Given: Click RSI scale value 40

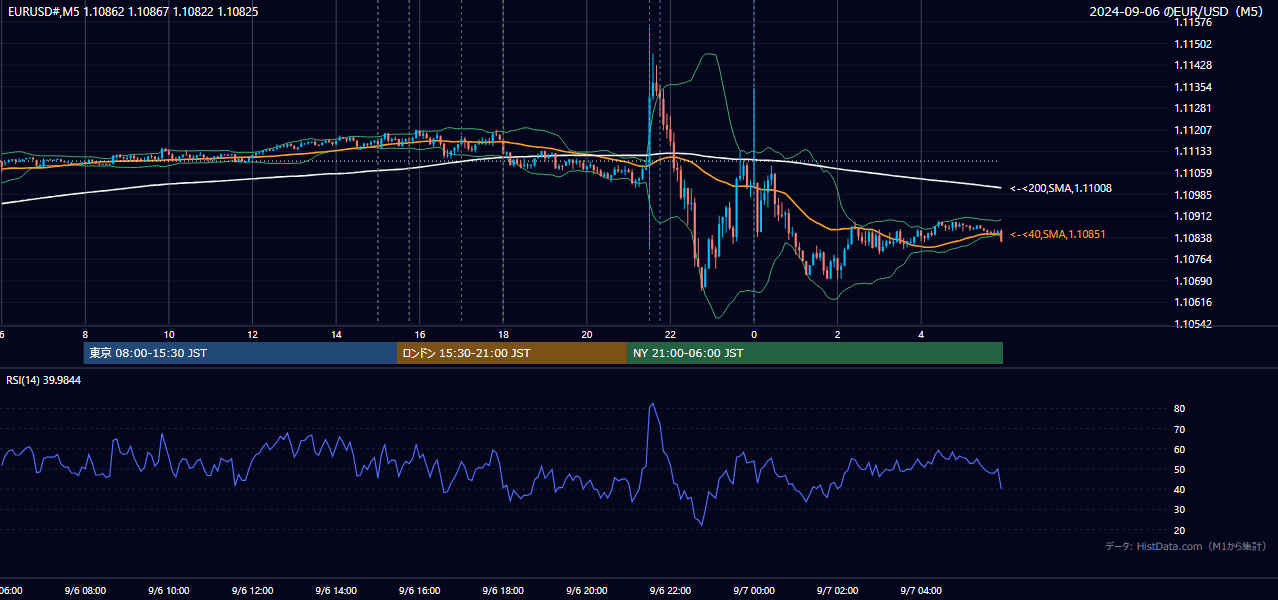Looking at the screenshot, I should [1180, 489].
